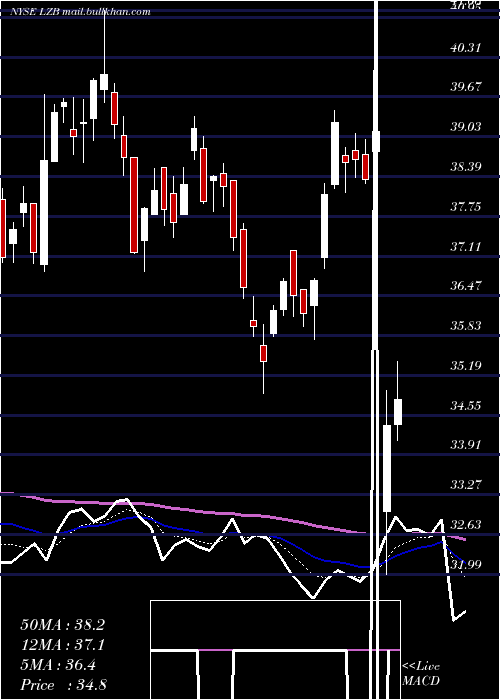The image size is (500, 700).
Task: Click the 12MA : 37.1 reading
Action: [x=62, y=645]
